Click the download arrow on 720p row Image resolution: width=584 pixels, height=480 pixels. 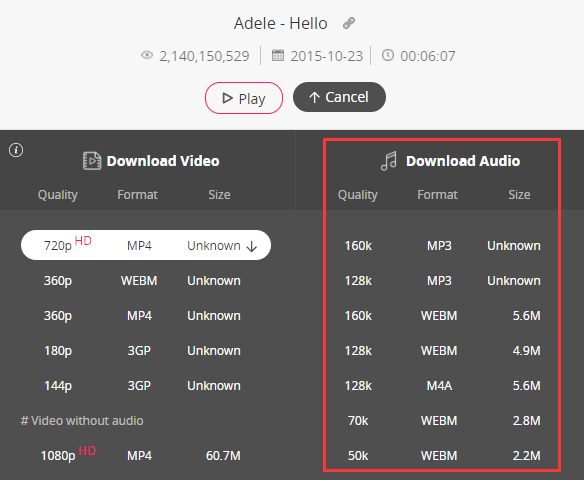click(x=252, y=246)
